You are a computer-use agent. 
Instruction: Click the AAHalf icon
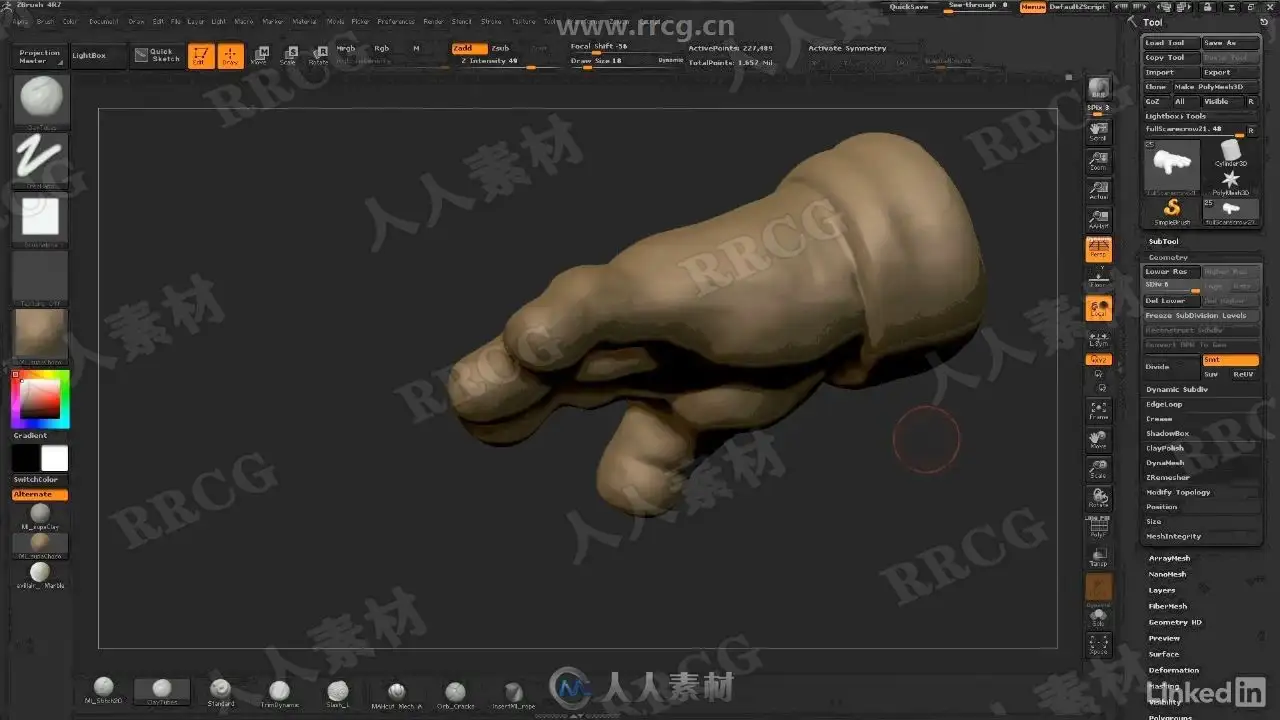click(x=1099, y=220)
